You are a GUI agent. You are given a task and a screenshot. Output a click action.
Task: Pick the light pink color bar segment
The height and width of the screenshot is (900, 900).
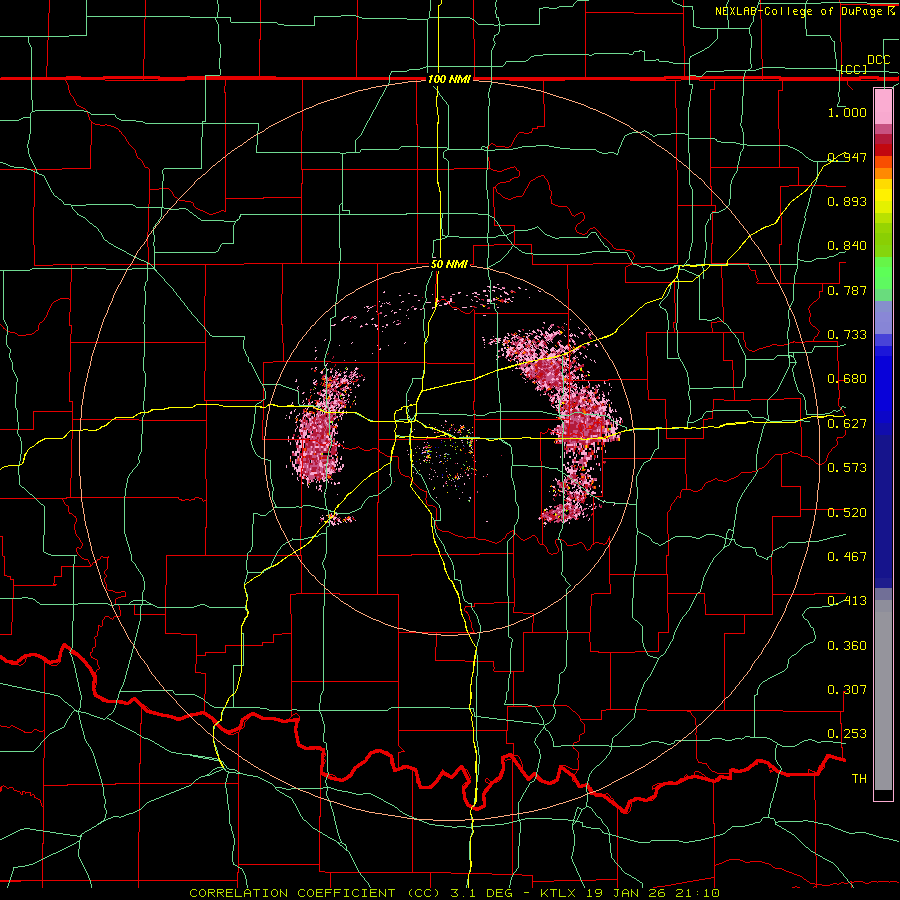coord(883,107)
